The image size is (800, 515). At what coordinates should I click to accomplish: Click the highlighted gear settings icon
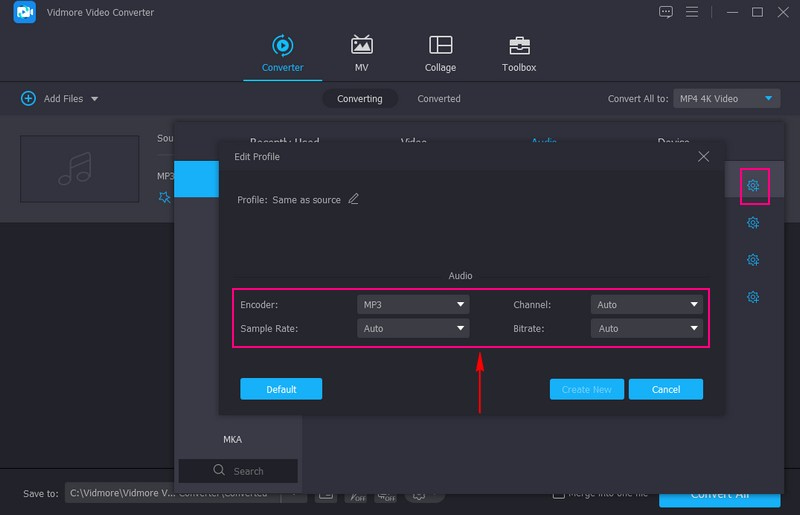[x=753, y=186]
